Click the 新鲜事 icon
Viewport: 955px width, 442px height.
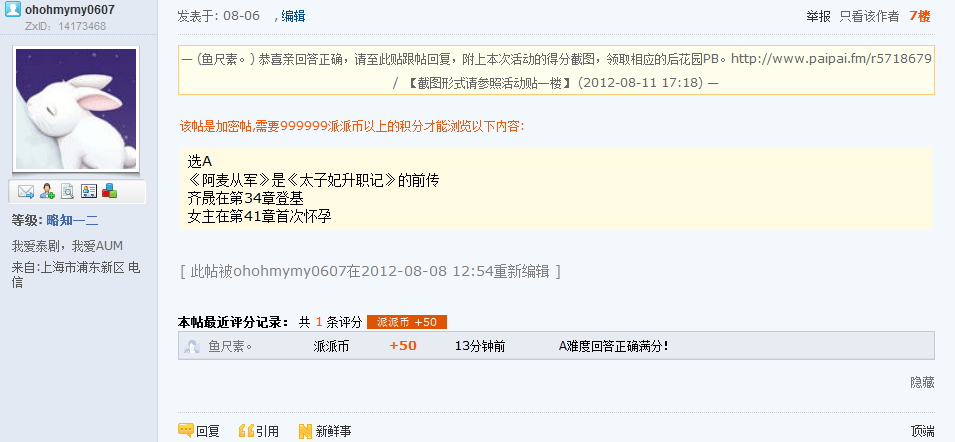tap(305, 431)
